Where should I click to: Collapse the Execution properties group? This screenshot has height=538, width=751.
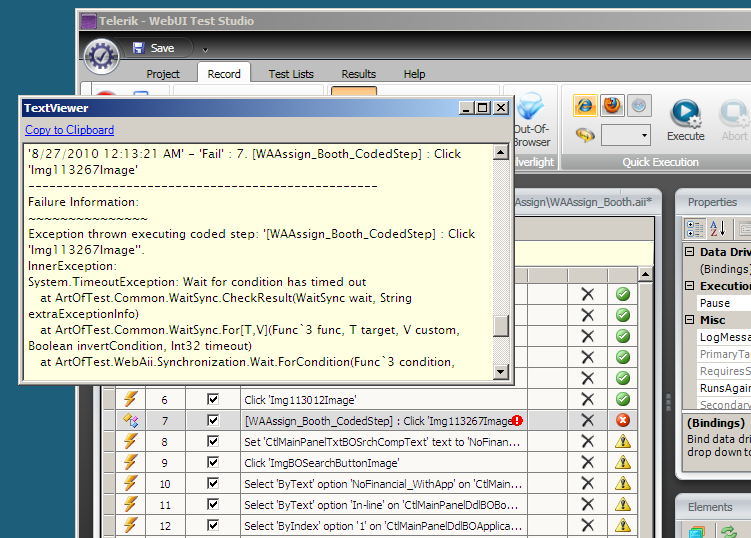[689, 286]
